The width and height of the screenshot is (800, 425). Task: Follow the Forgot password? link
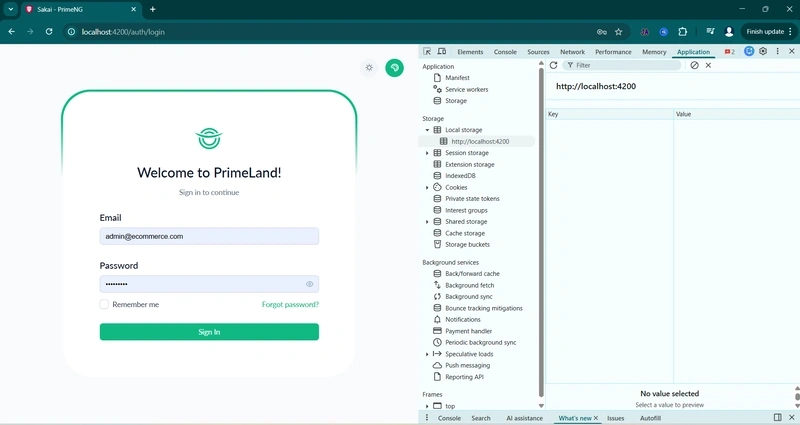click(290, 305)
